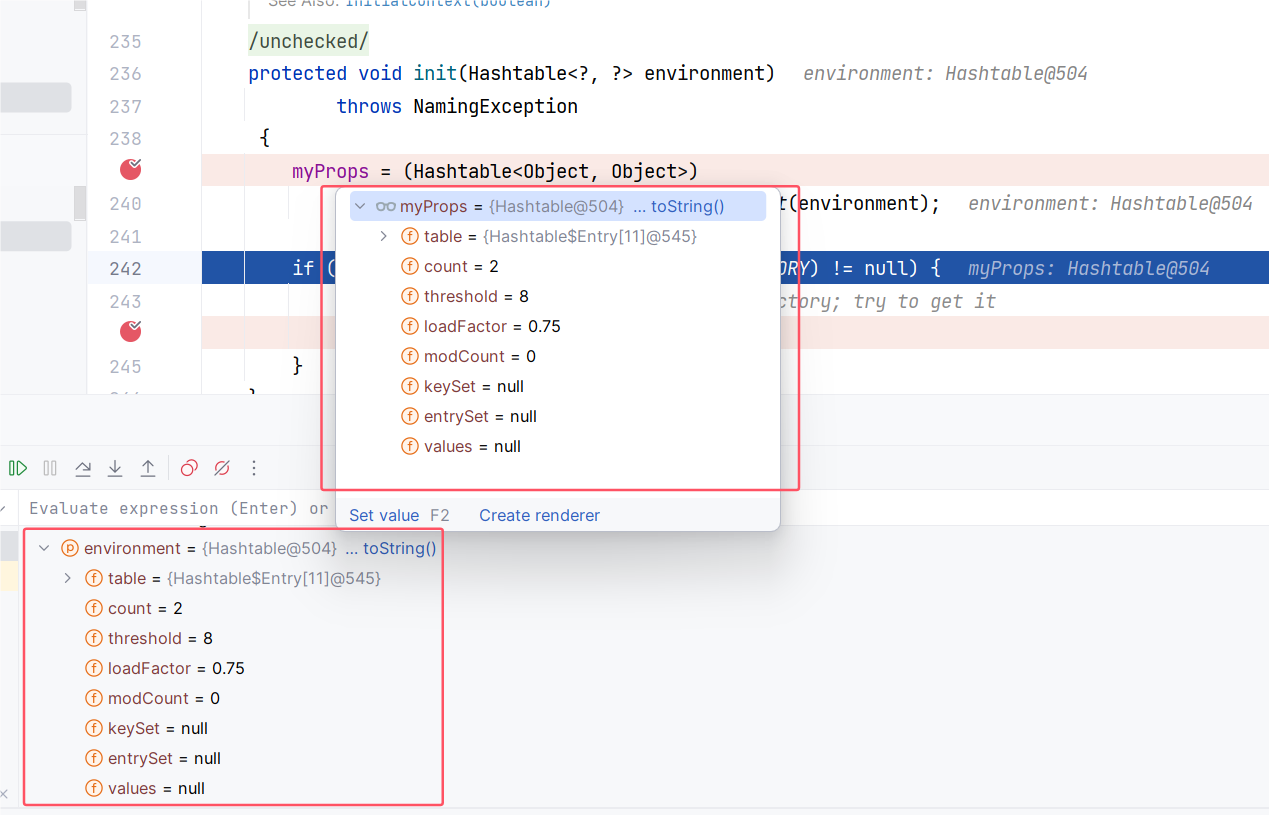Open the debugger More options menu
The width and height of the screenshot is (1269, 815).
click(x=254, y=468)
